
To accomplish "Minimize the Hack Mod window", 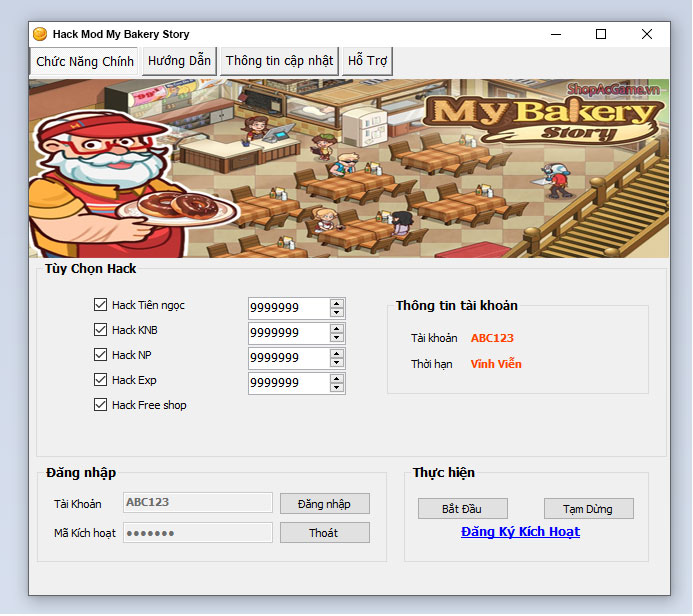I will click(556, 34).
